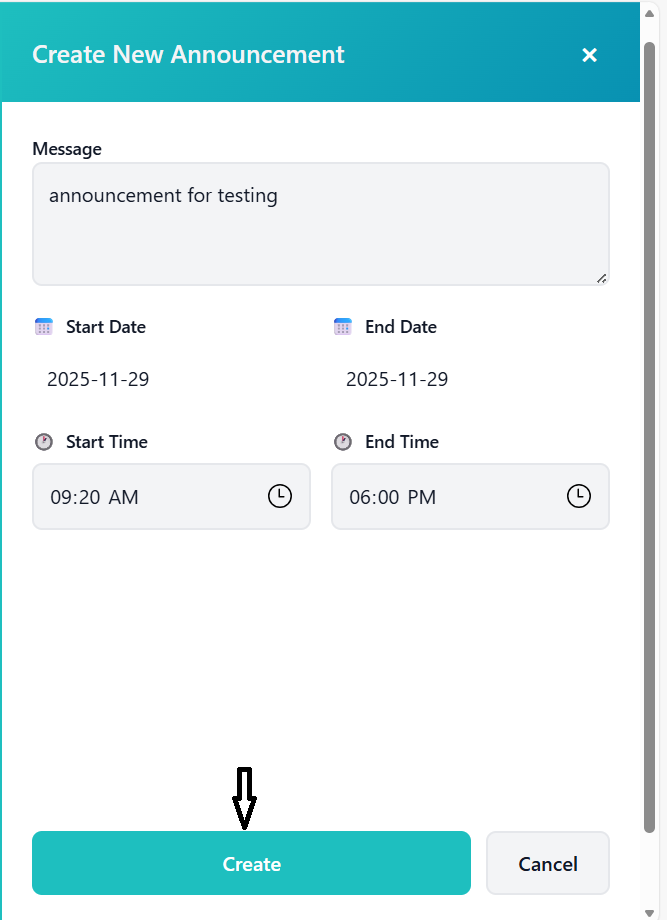
Task: Click the Create New Announcement title bar
Action: click(189, 54)
